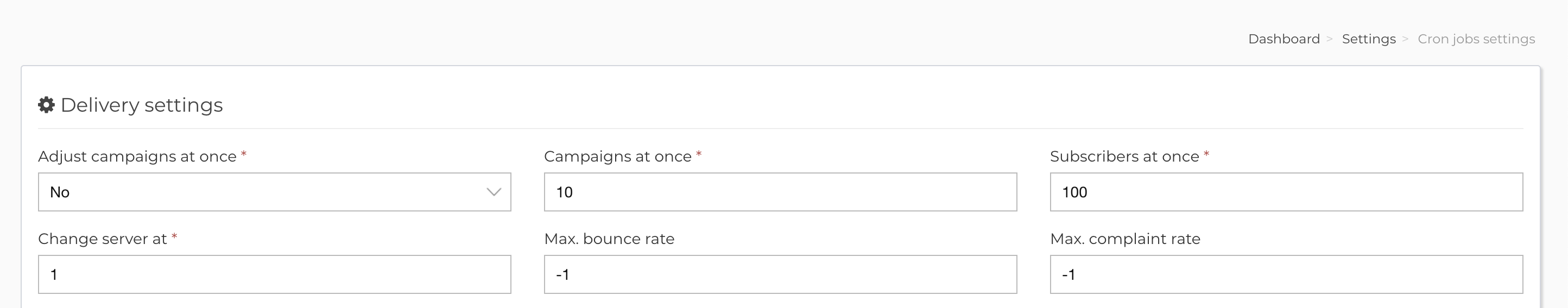Click the Change server at label

[x=102, y=239]
